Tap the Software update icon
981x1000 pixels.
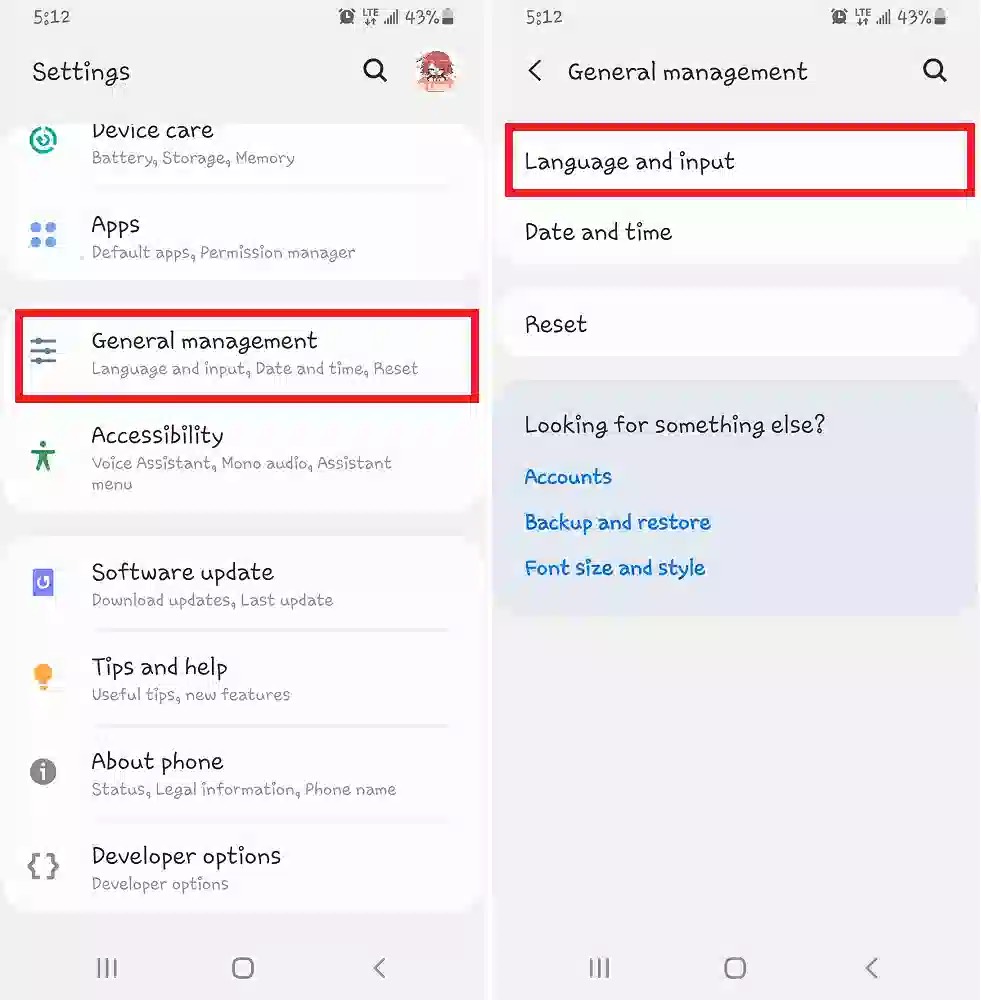[x=43, y=582]
